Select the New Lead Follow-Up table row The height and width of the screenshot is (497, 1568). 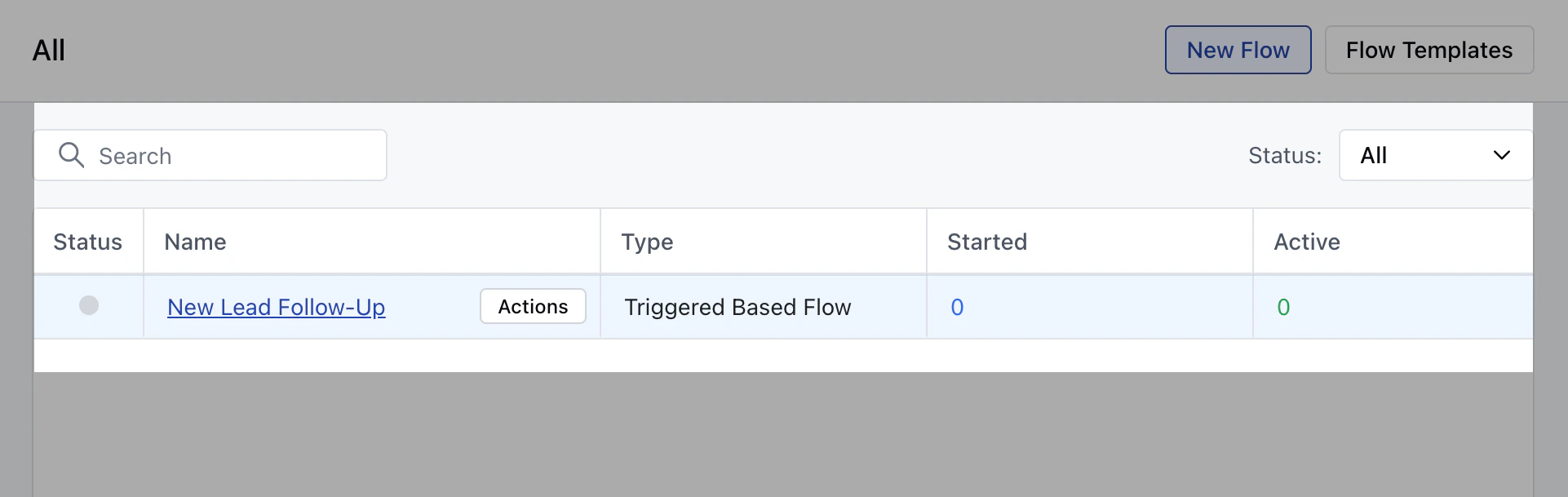click(783, 307)
